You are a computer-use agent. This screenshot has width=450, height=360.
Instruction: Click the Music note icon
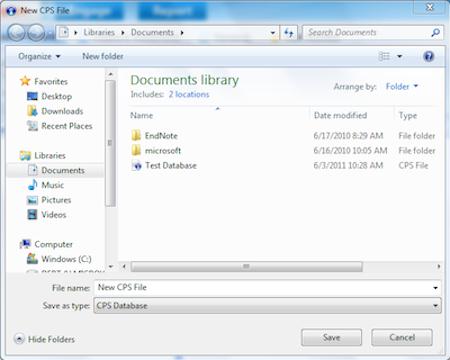click(x=32, y=185)
